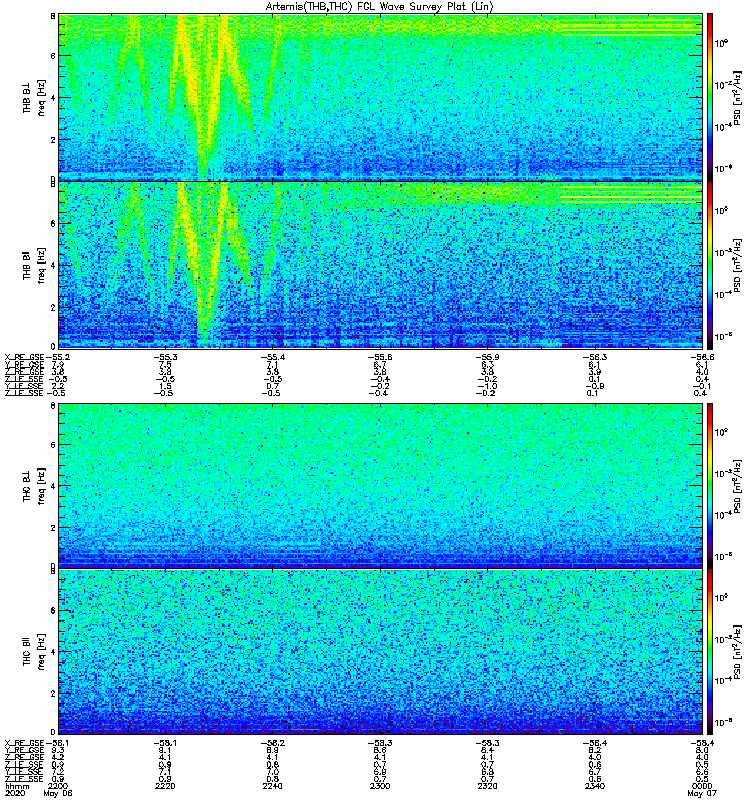This screenshot has width=750, height=800.
Task: Click the color bar beside the THB B∥ panel
Action: pos(710,265)
